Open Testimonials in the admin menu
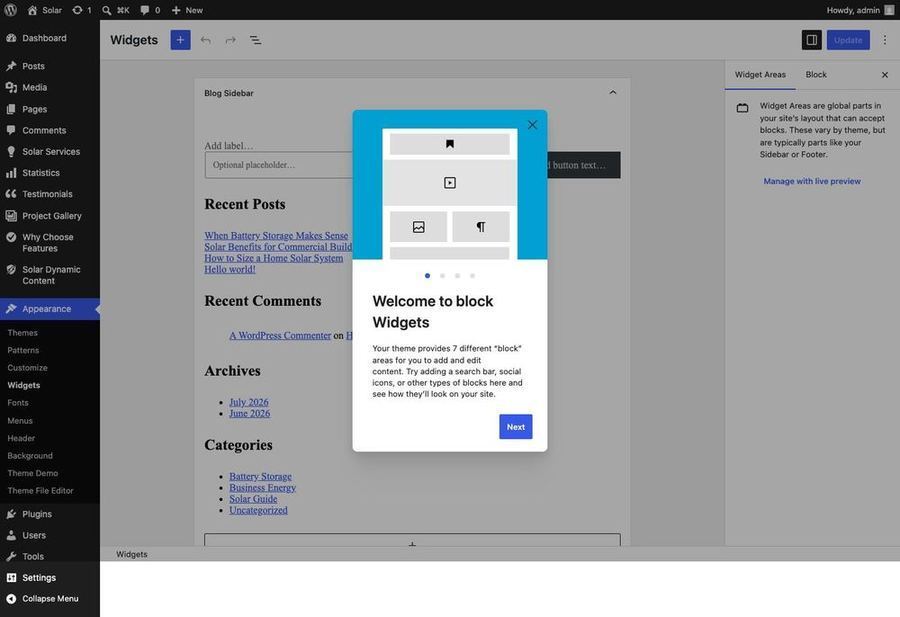This screenshot has width=900, height=617. tap(50, 194)
